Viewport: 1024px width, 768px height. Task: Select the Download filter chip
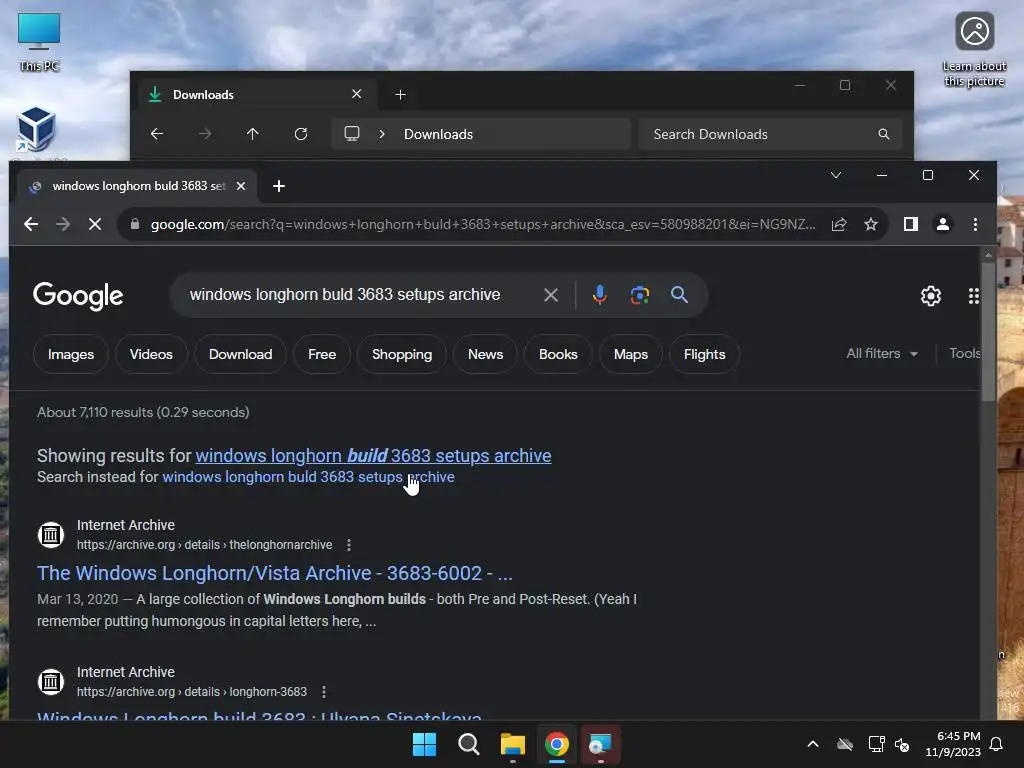[240, 354]
